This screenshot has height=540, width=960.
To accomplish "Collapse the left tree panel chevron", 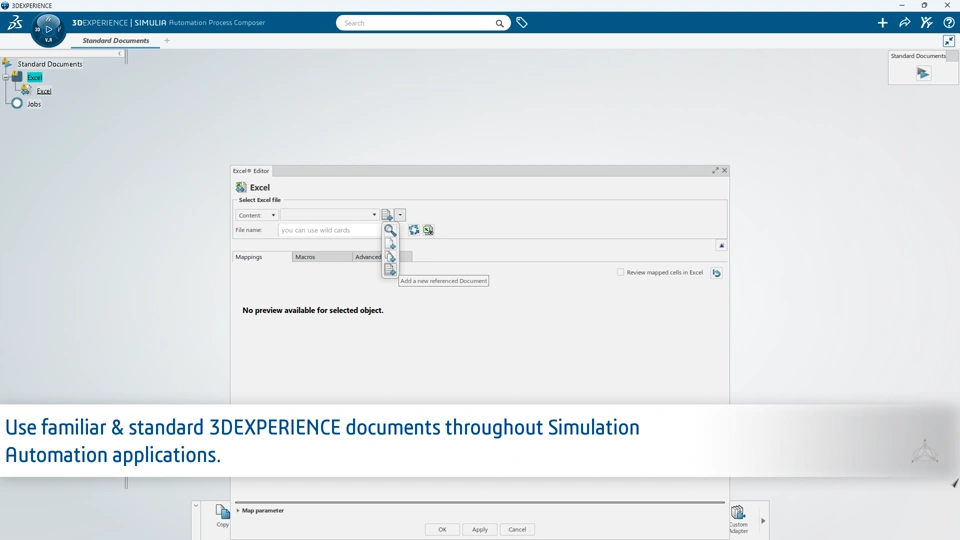I will pos(119,54).
